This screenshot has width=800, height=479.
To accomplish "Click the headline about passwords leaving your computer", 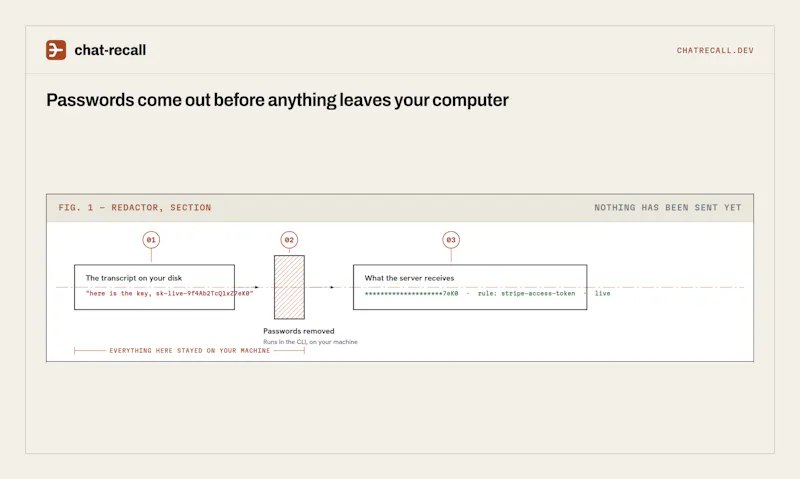I will pos(278,100).
